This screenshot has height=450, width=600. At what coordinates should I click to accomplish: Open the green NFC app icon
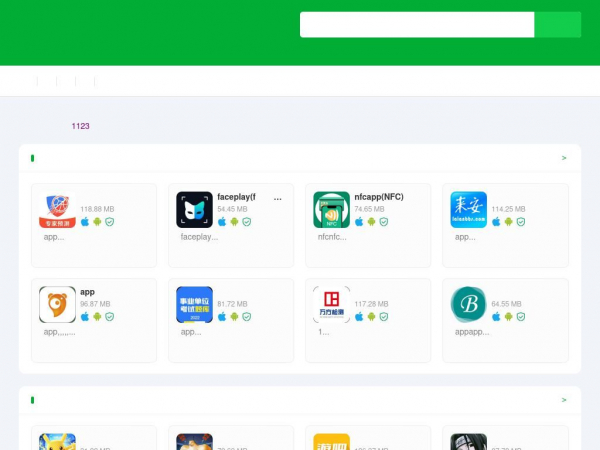pyautogui.click(x=331, y=210)
